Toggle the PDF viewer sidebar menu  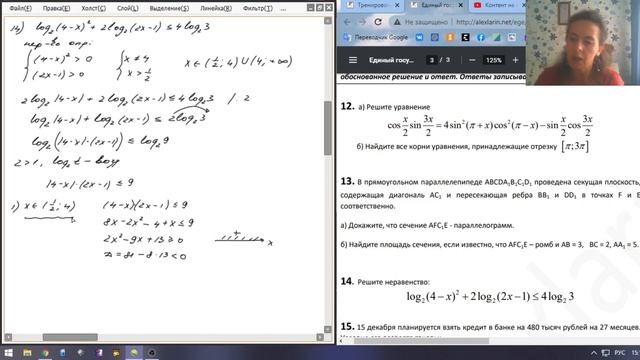(353, 60)
